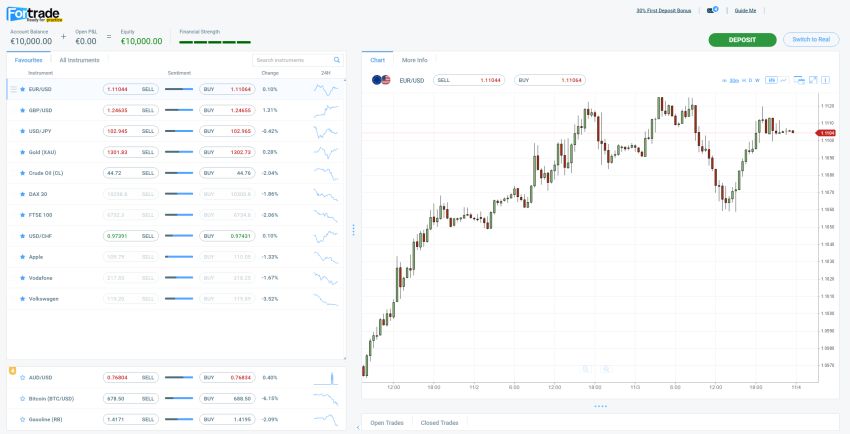Image resolution: width=850 pixels, height=434 pixels.
Task: Switch to the All Instruments tab
Action: point(79,60)
